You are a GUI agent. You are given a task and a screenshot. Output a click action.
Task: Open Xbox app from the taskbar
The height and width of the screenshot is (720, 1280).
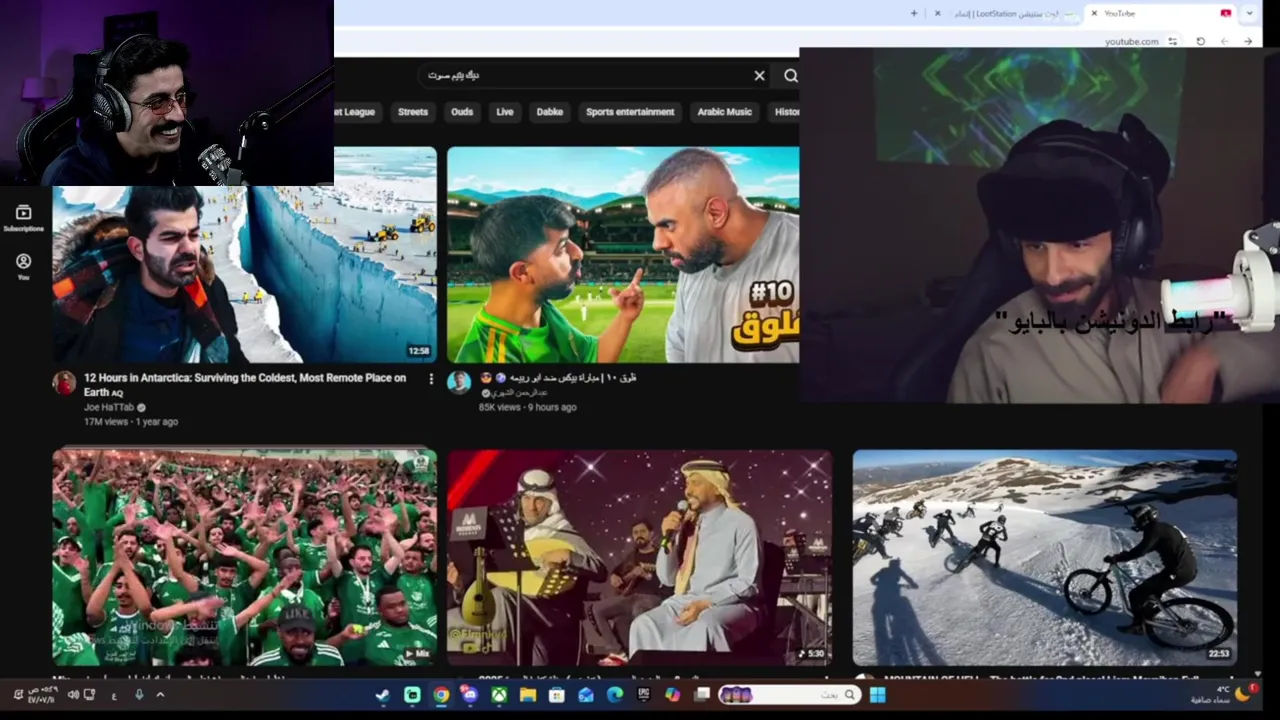(499, 694)
